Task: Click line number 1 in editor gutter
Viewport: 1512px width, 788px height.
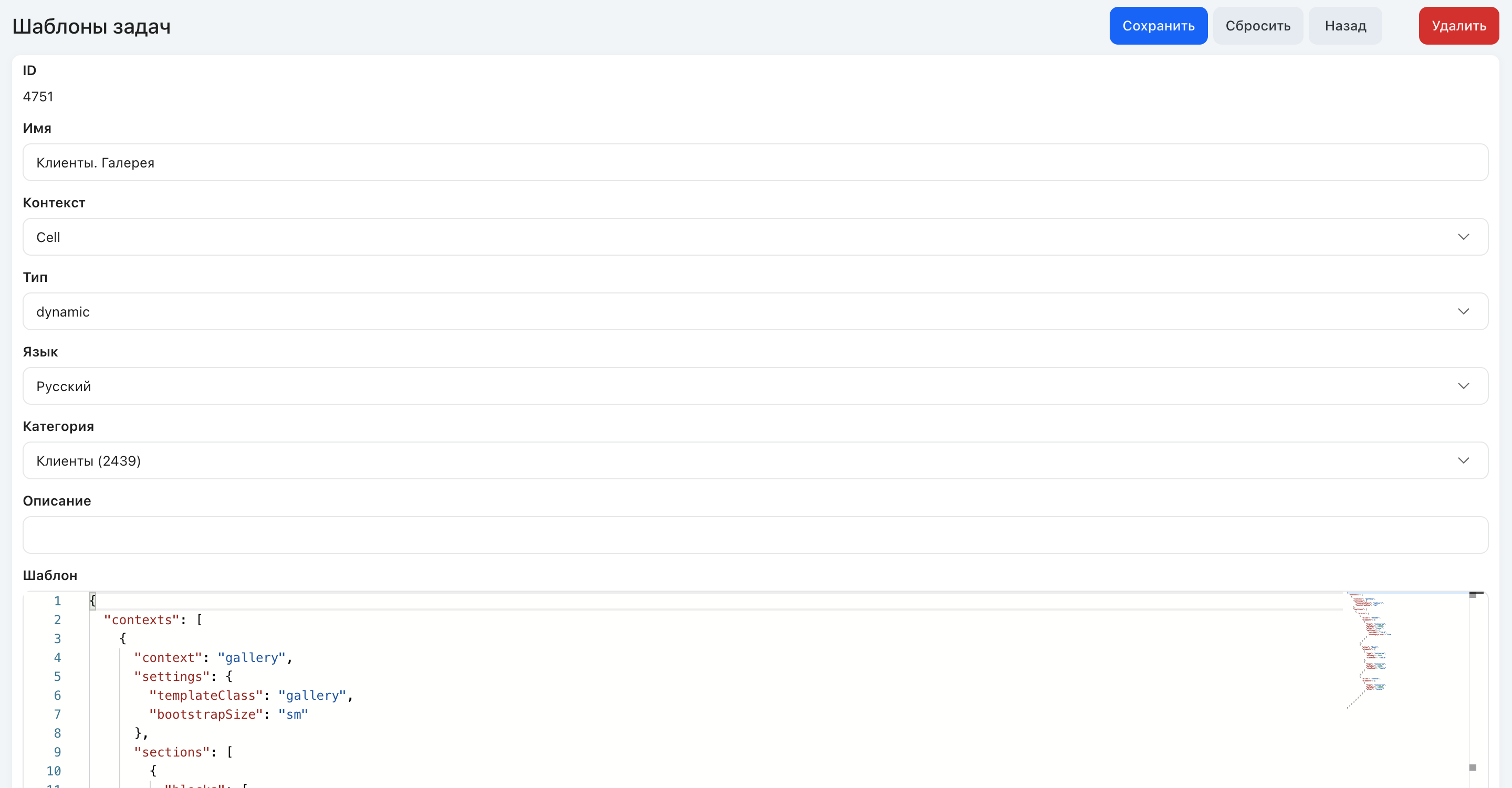Action: click(58, 601)
